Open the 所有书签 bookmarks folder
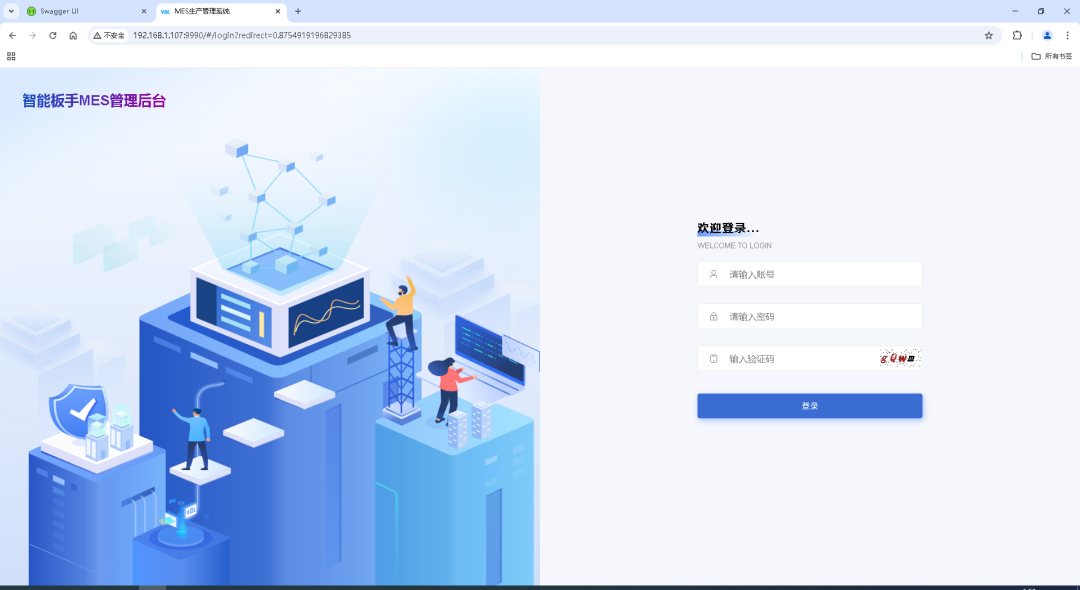The image size is (1080, 590). [x=1051, y=56]
